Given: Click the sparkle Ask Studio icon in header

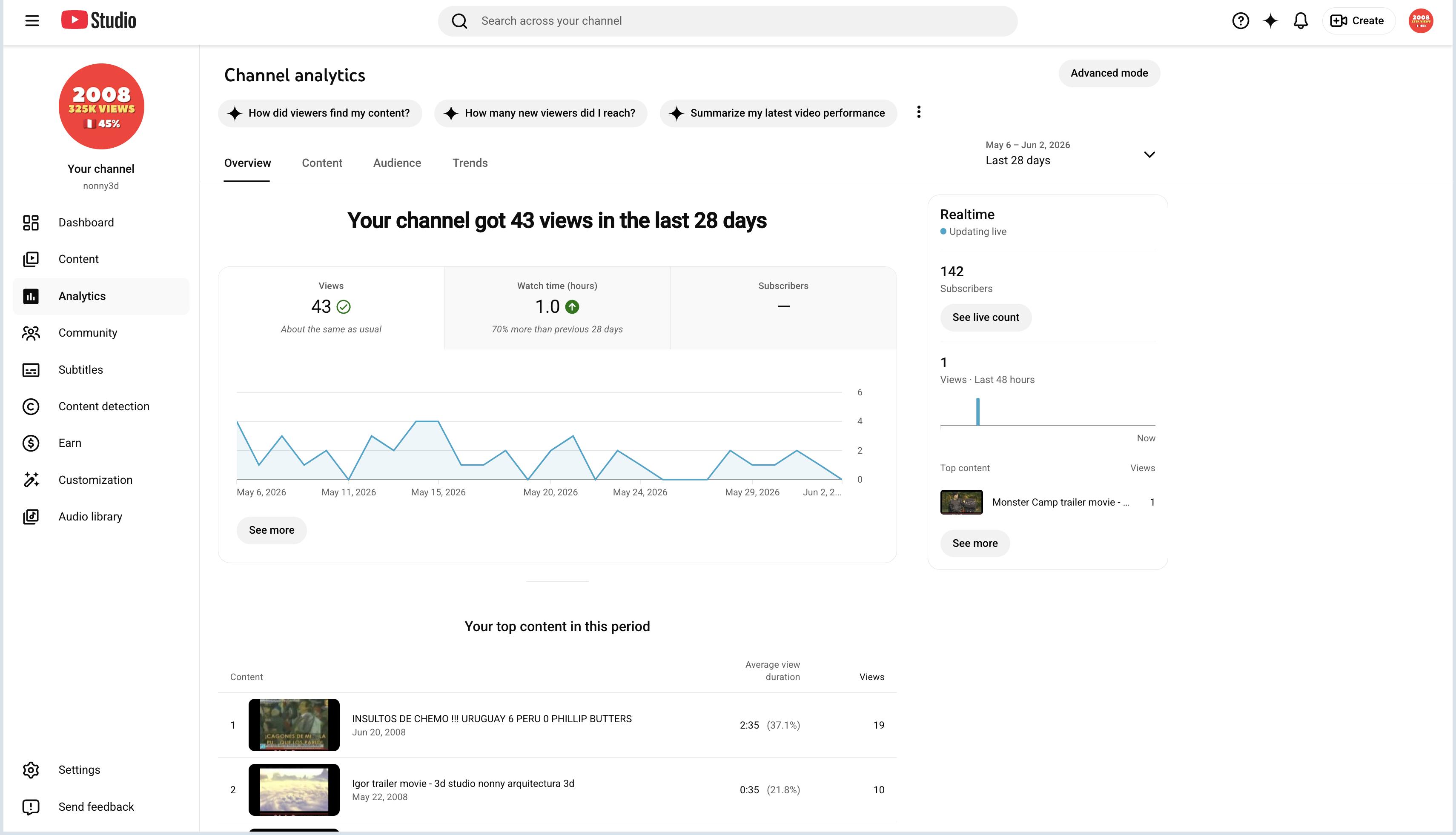Looking at the screenshot, I should coord(1271,21).
